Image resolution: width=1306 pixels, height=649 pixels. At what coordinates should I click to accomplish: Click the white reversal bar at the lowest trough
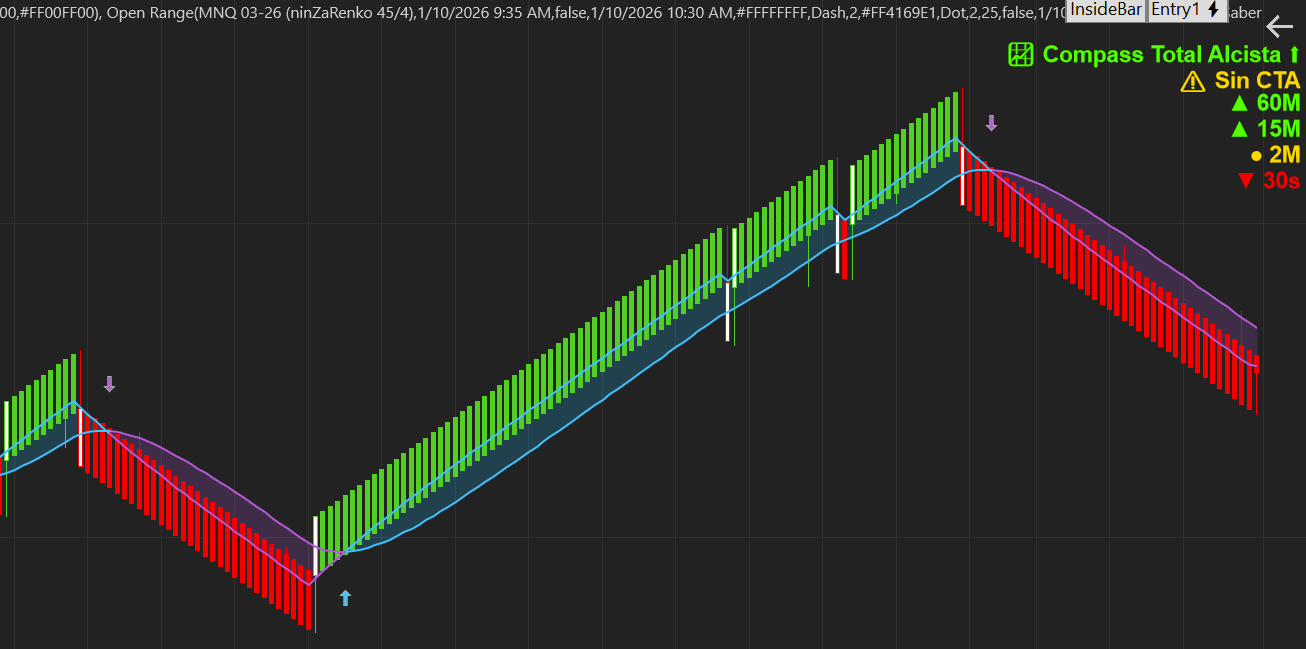pos(316,545)
